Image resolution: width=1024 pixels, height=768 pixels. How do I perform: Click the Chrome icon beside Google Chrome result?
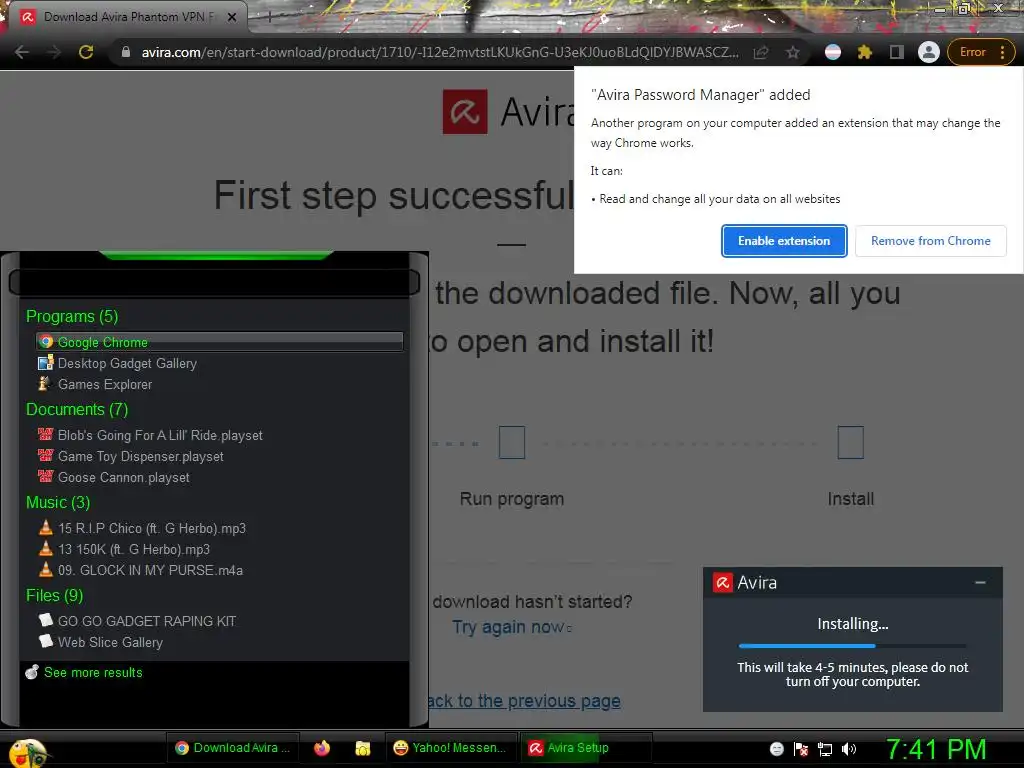[x=46, y=341]
